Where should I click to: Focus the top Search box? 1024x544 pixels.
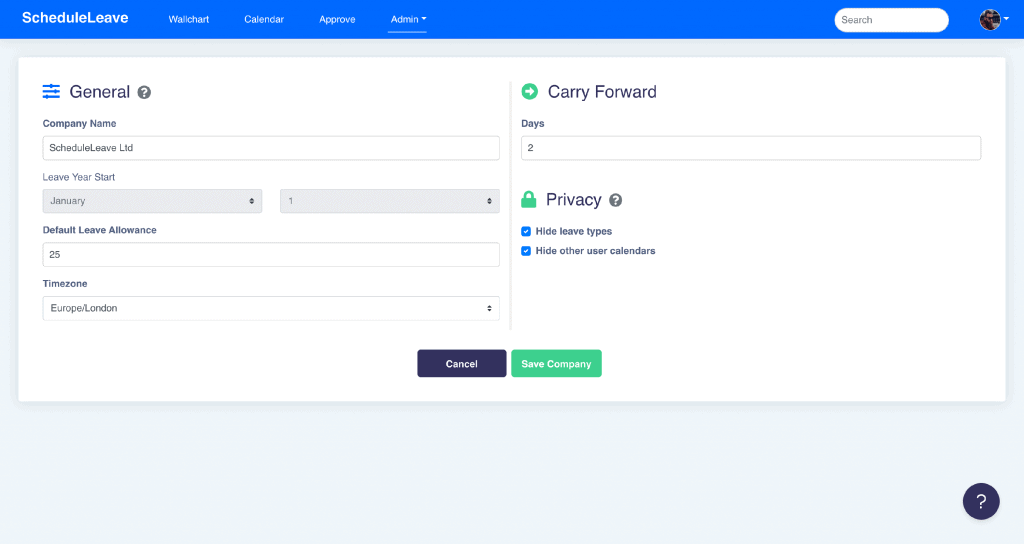tap(891, 20)
